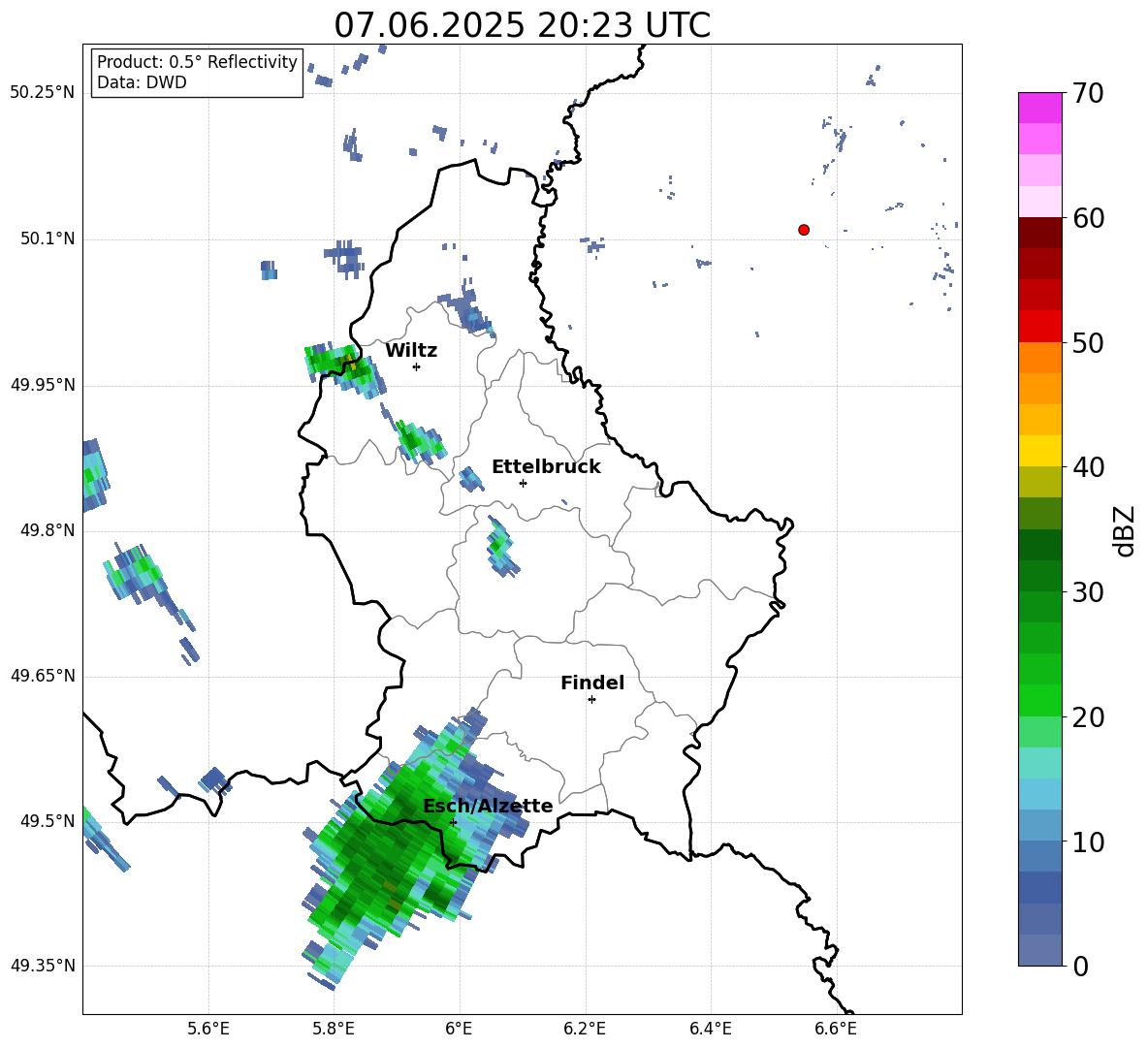Screen dimensions: 1148x1048
Task: Click the 60 label on colorbar
Action: (x=1087, y=218)
